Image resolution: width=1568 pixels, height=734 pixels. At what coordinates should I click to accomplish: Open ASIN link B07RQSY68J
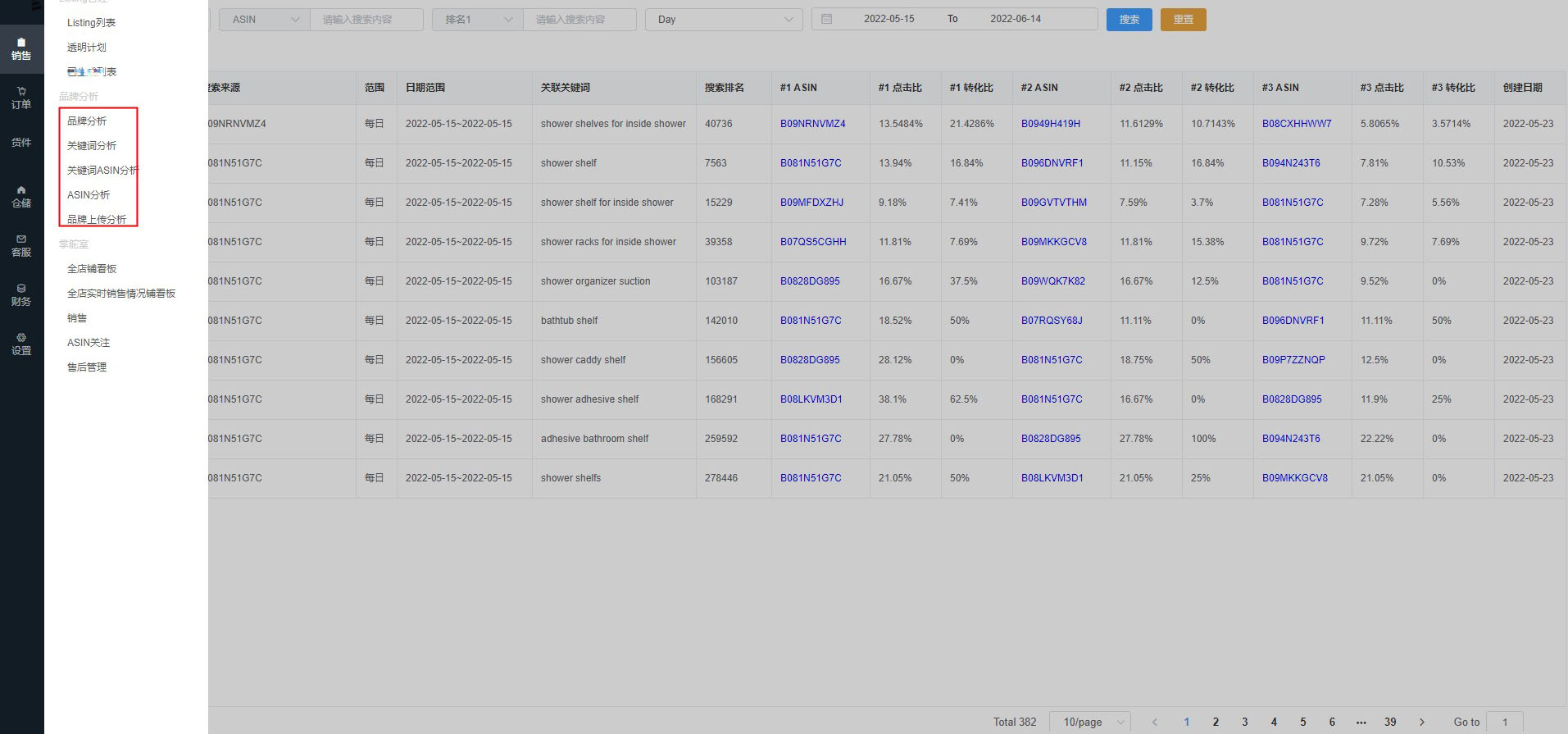click(1052, 321)
